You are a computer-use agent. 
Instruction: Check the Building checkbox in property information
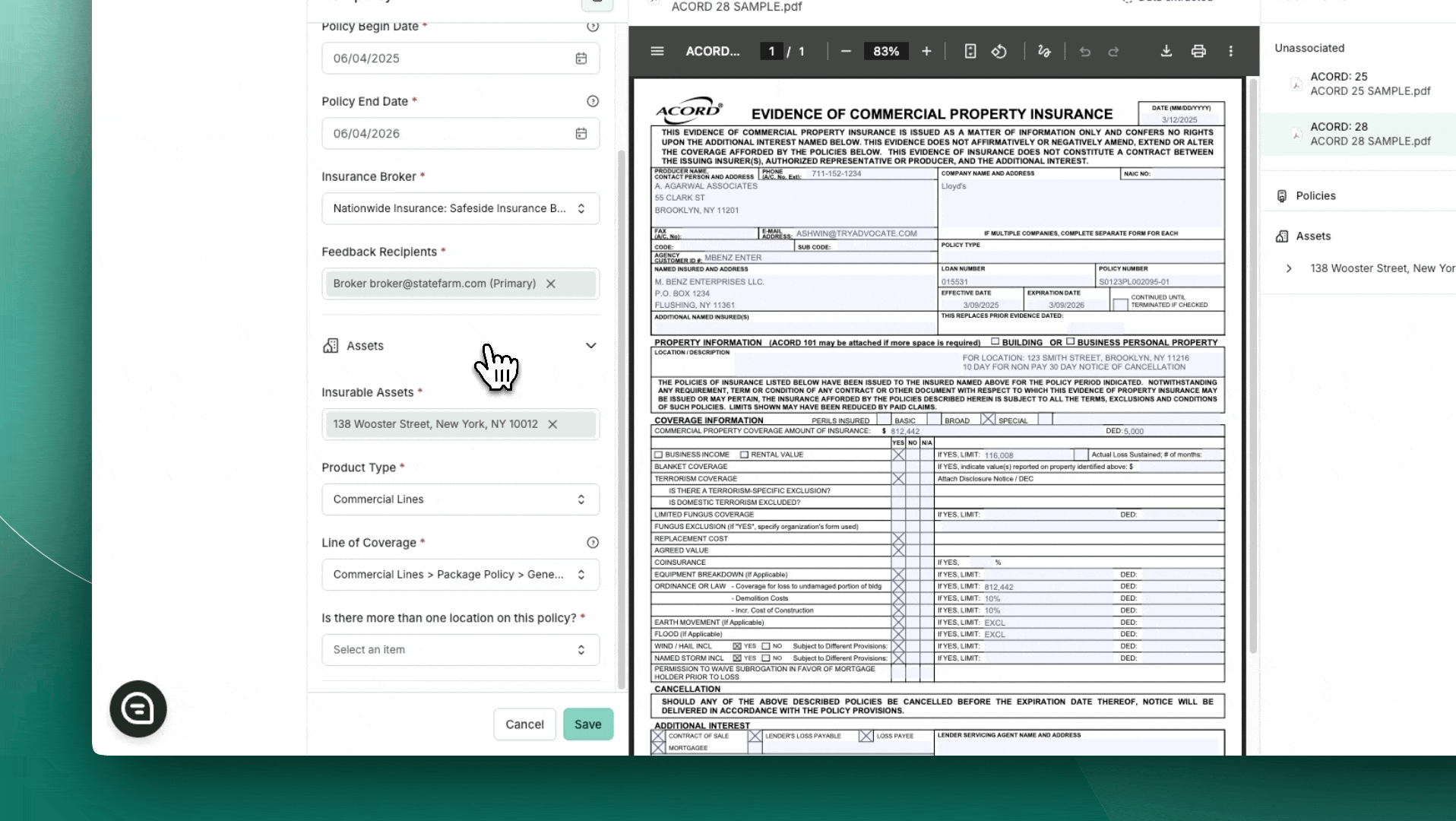pyautogui.click(x=995, y=342)
